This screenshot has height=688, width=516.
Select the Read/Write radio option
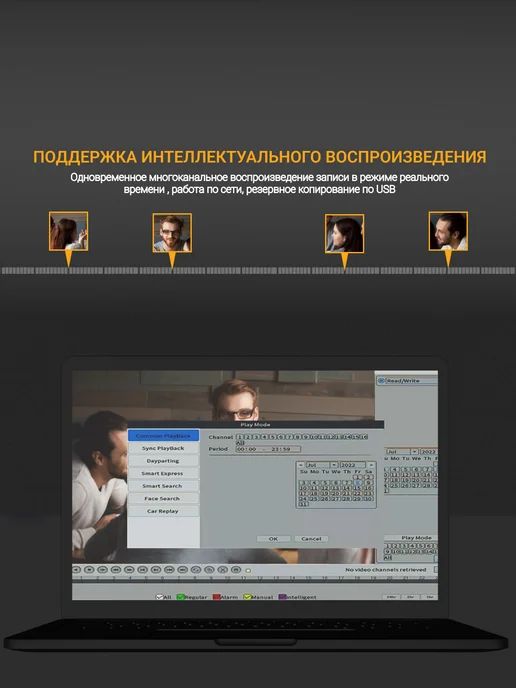[381, 381]
